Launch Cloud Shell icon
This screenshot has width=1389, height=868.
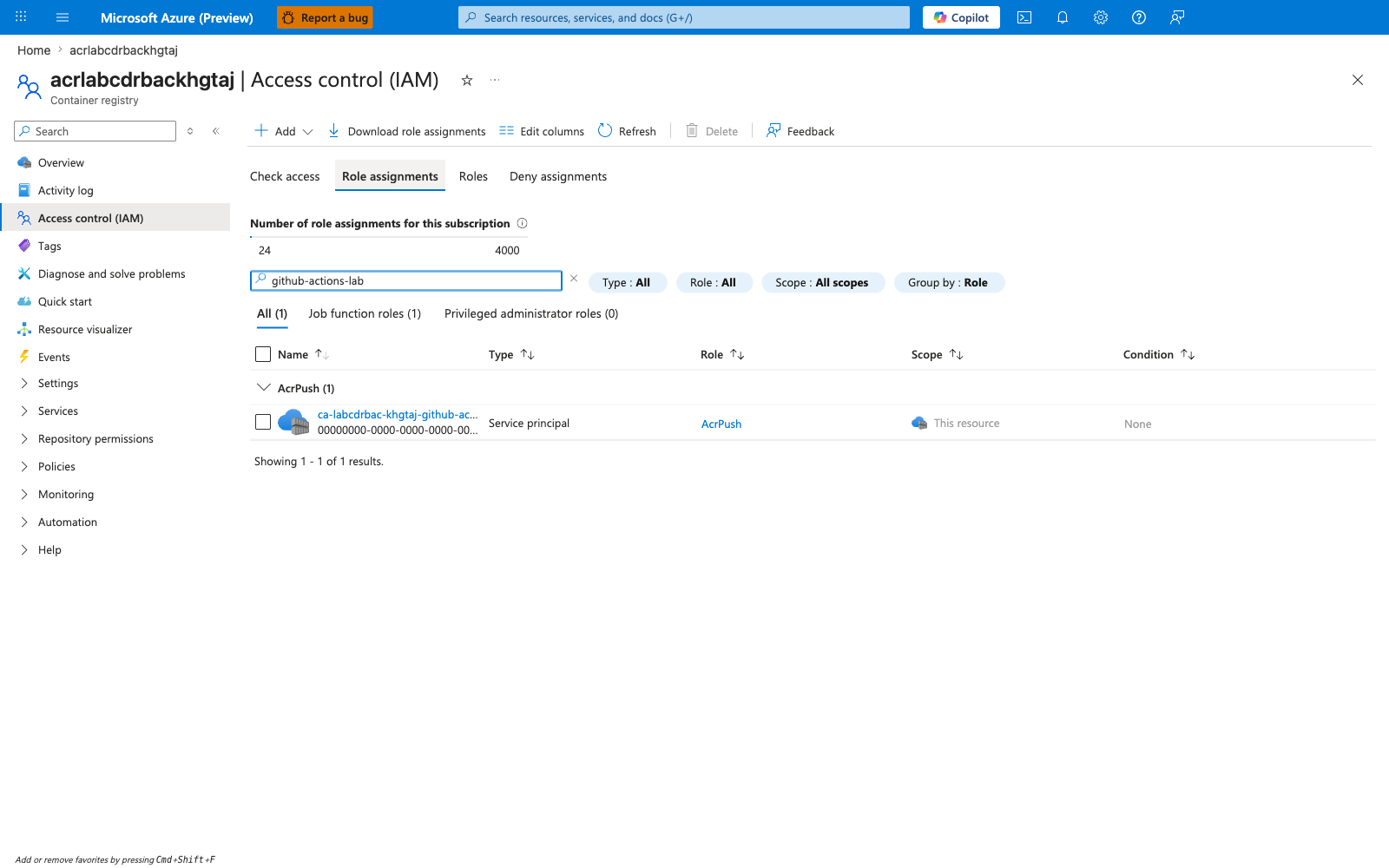tap(1024, 17)
